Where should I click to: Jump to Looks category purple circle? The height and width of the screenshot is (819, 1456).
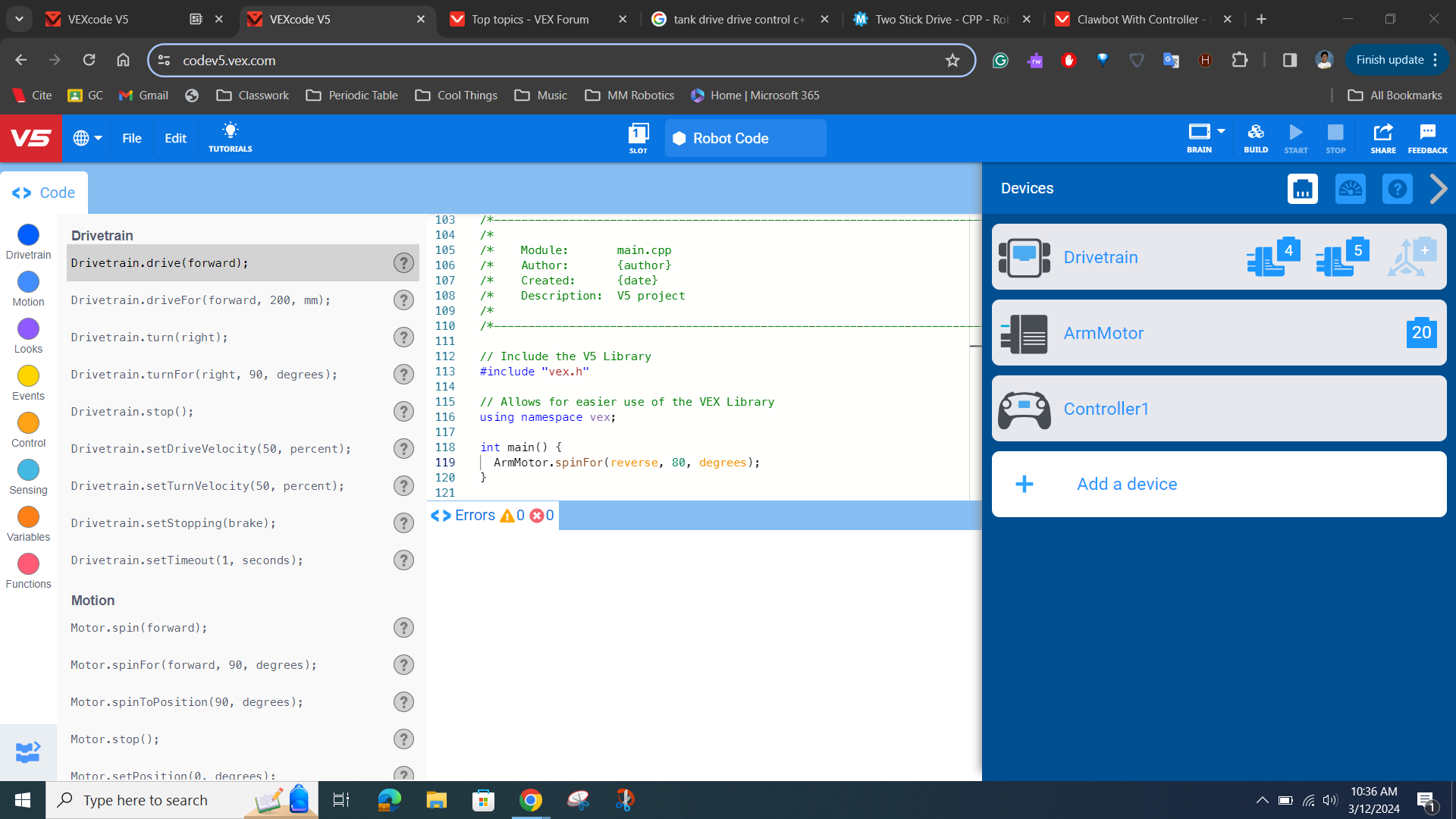28,329
